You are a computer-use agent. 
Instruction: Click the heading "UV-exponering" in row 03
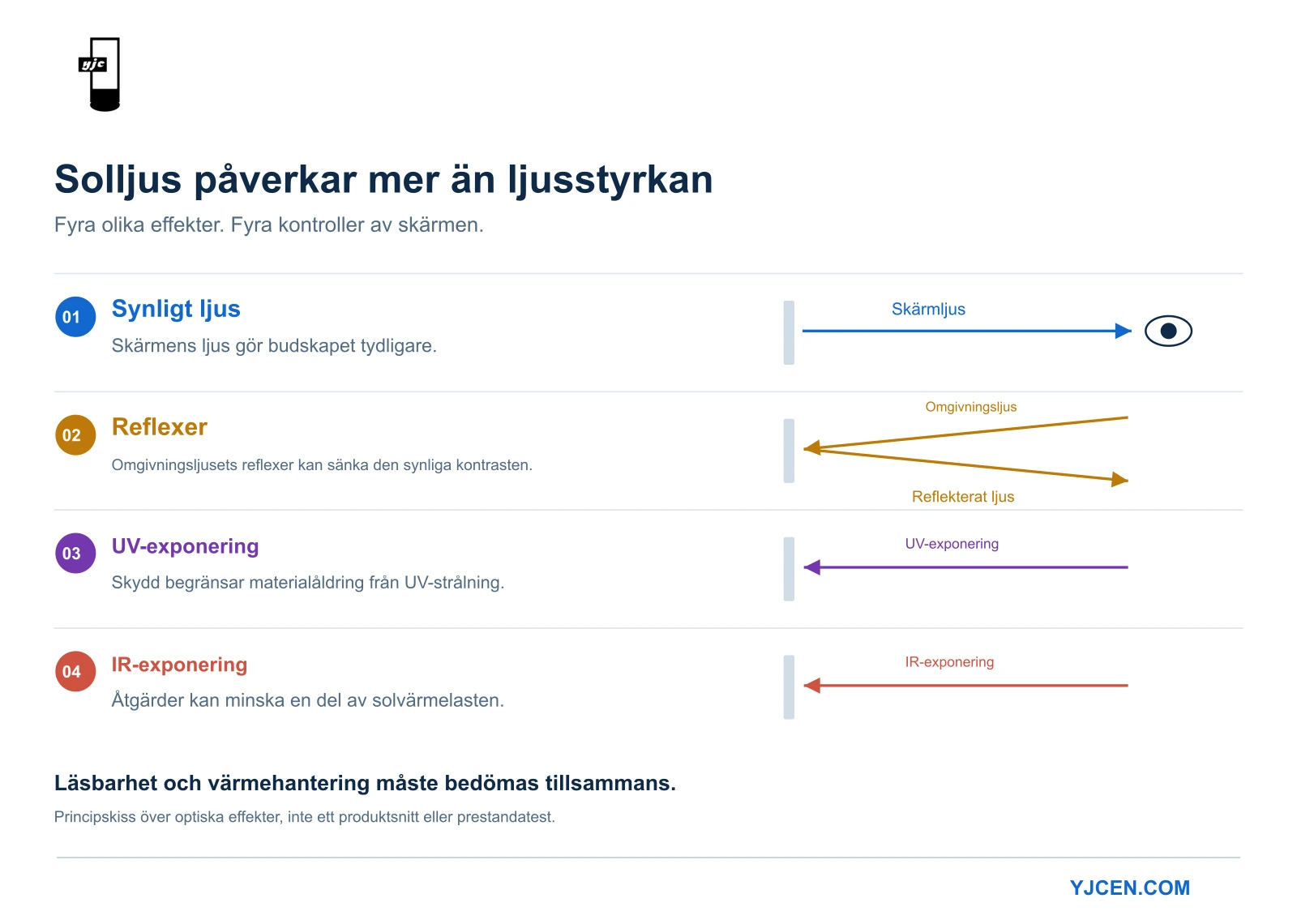click(x=185, y=546)
